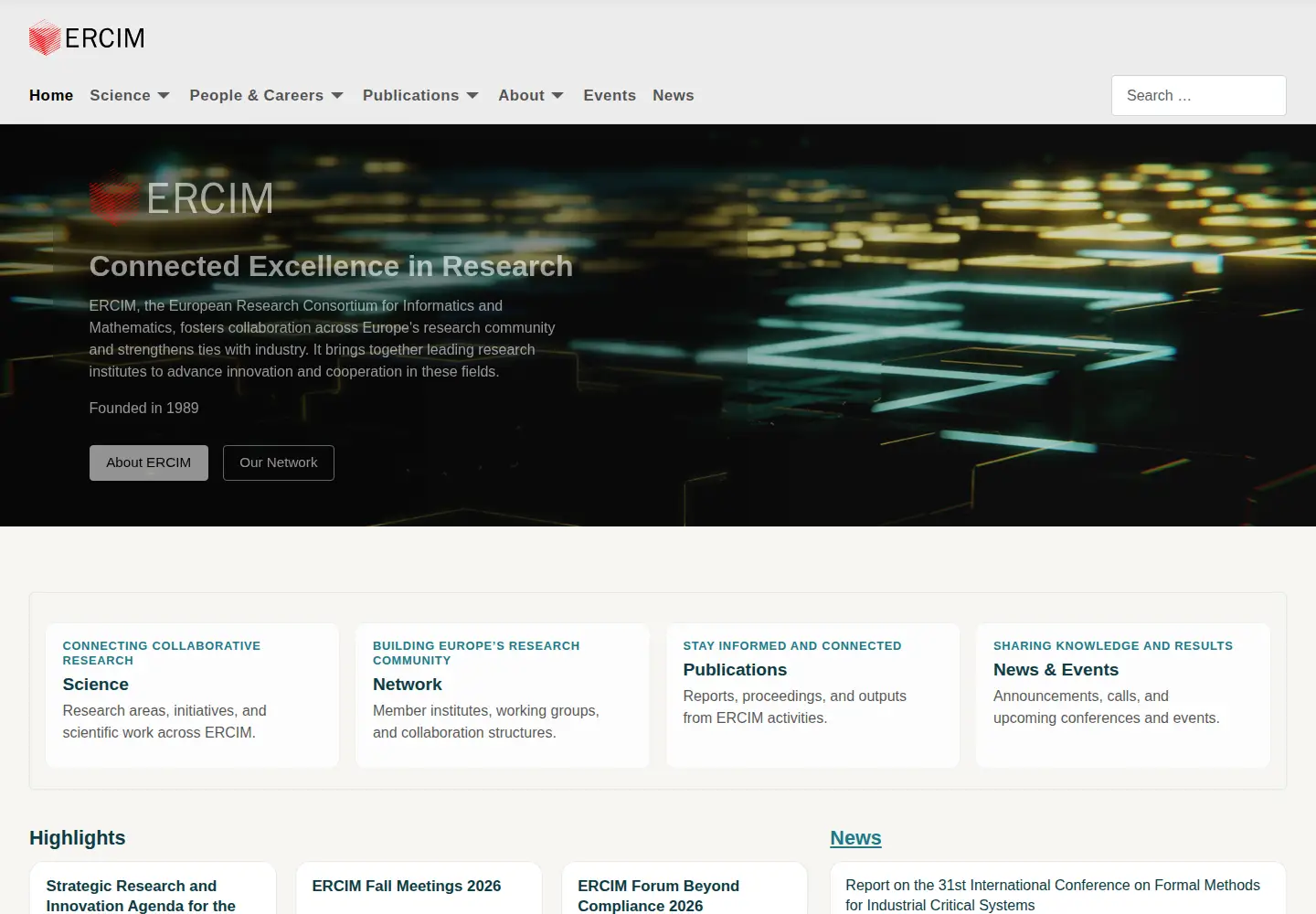Open the Network card
Screen dimensions: 1316x914
point(503,695)
